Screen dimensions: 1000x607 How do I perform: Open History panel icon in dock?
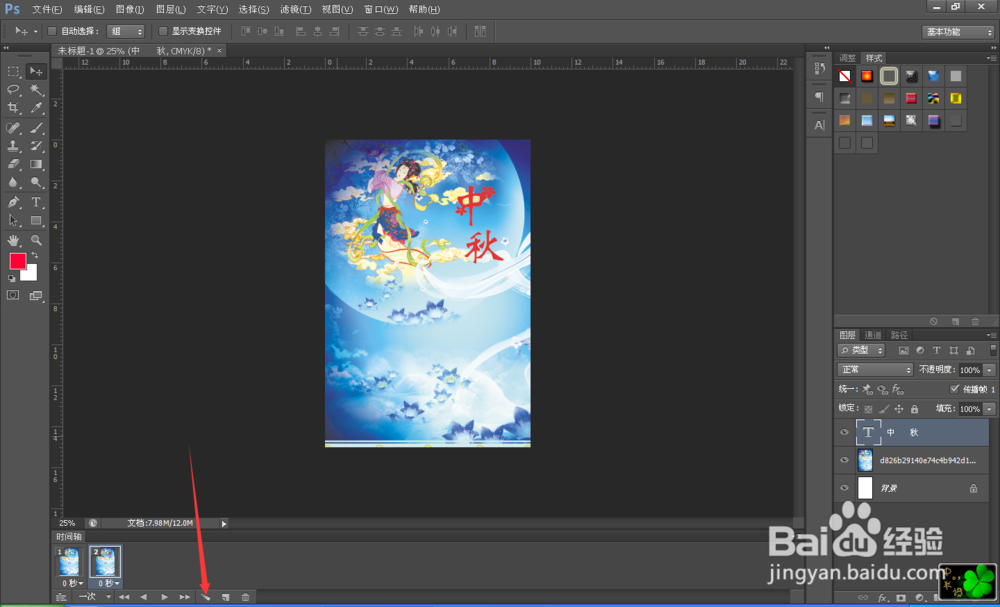tap(820, 68)
